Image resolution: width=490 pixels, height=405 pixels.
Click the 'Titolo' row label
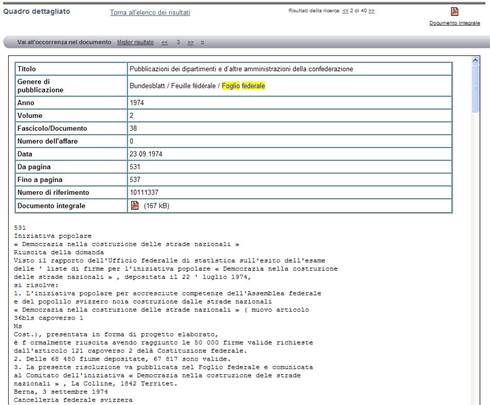(27, 69)
